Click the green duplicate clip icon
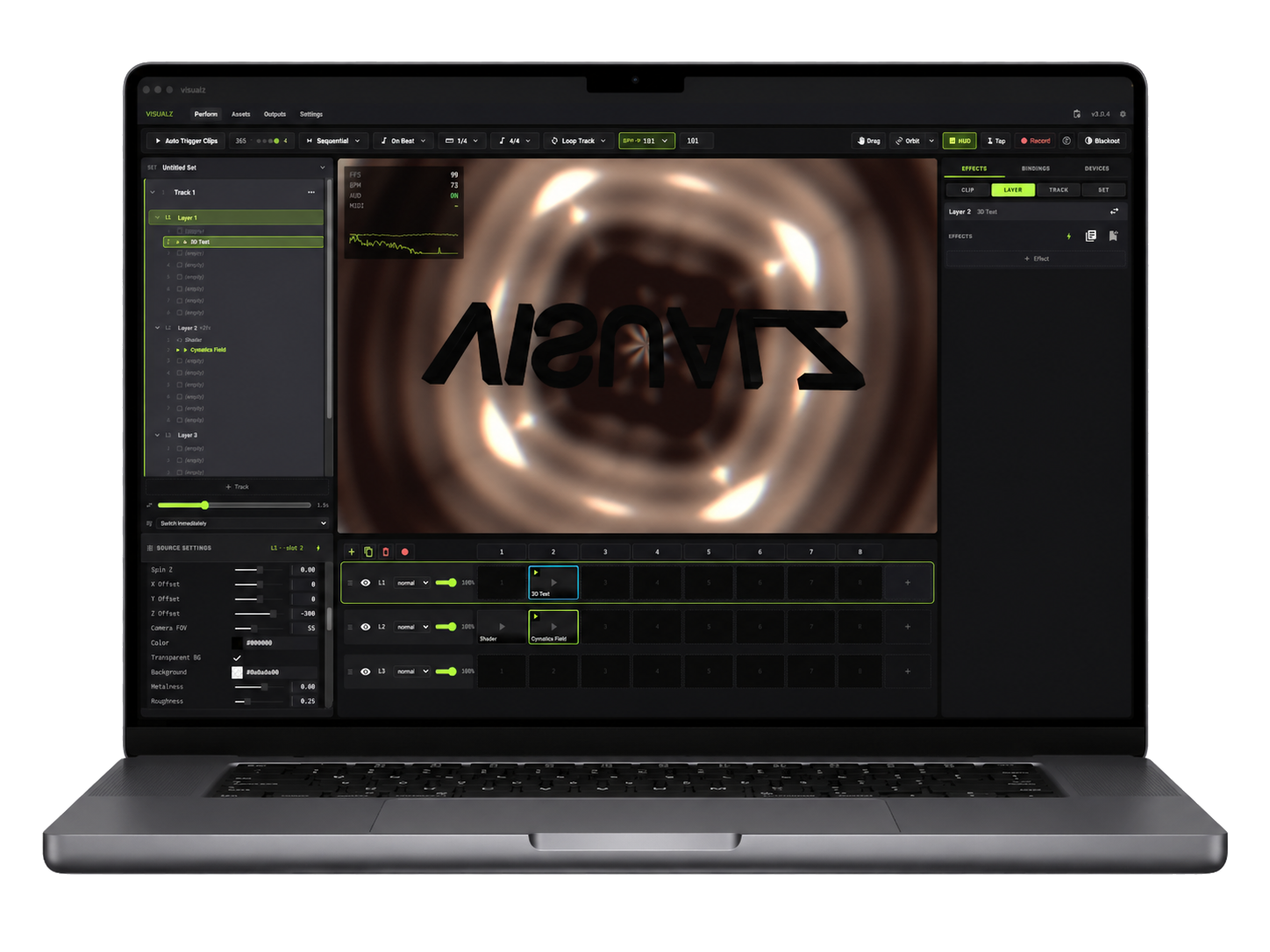Screen dimensions: 1270x952 tap(368, 552)
